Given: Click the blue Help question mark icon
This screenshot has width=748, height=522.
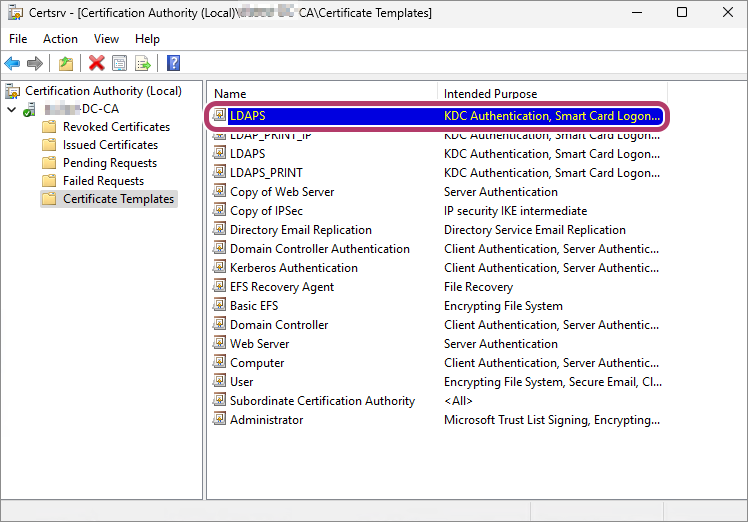Looking at the screenshot, I should tap(173, 63).
